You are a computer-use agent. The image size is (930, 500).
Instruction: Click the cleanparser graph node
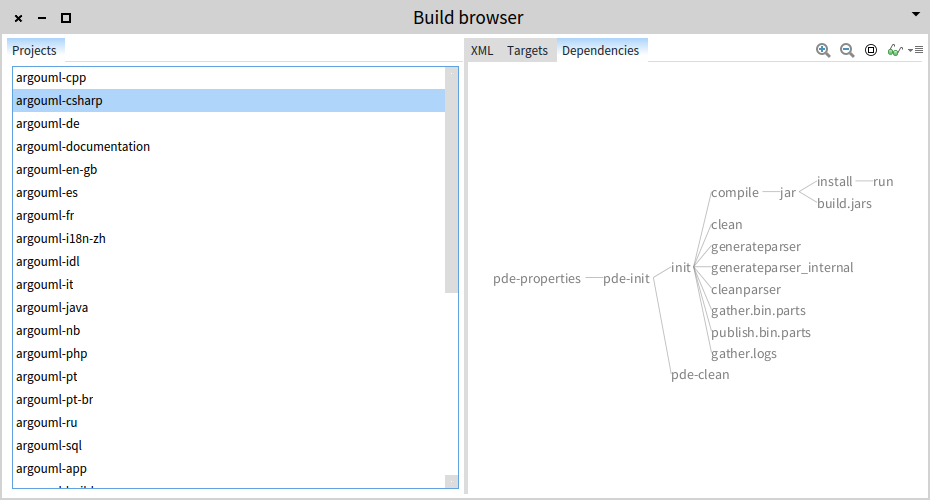pyautogui.click(x=746, y=290)
